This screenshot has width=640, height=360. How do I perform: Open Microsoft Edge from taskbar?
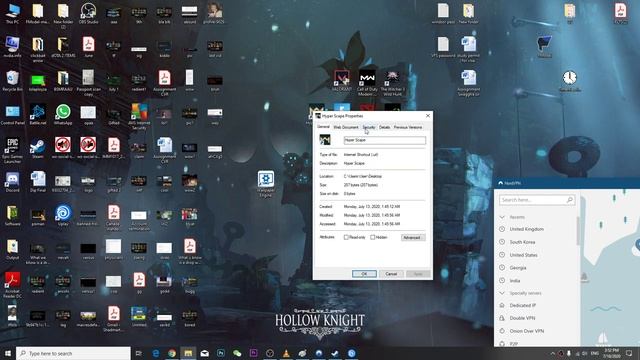click(156, 353)
